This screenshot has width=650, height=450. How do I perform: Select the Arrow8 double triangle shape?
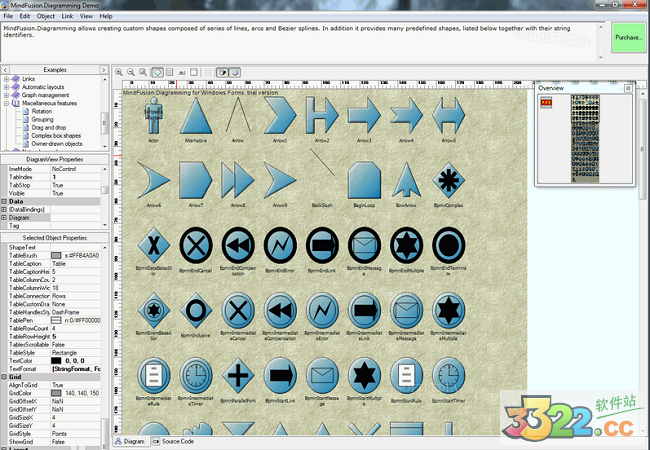[238, 180]
